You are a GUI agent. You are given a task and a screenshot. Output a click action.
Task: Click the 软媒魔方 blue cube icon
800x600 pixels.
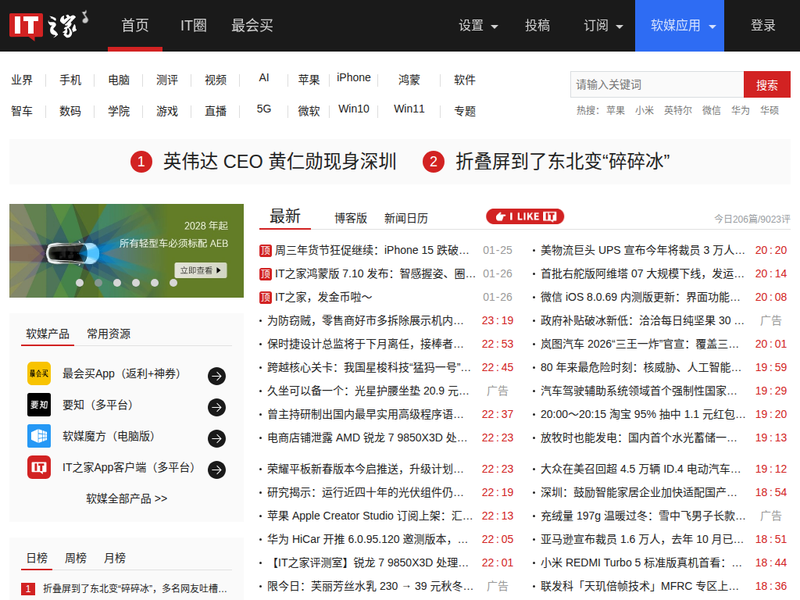click(x=39, y=437)
